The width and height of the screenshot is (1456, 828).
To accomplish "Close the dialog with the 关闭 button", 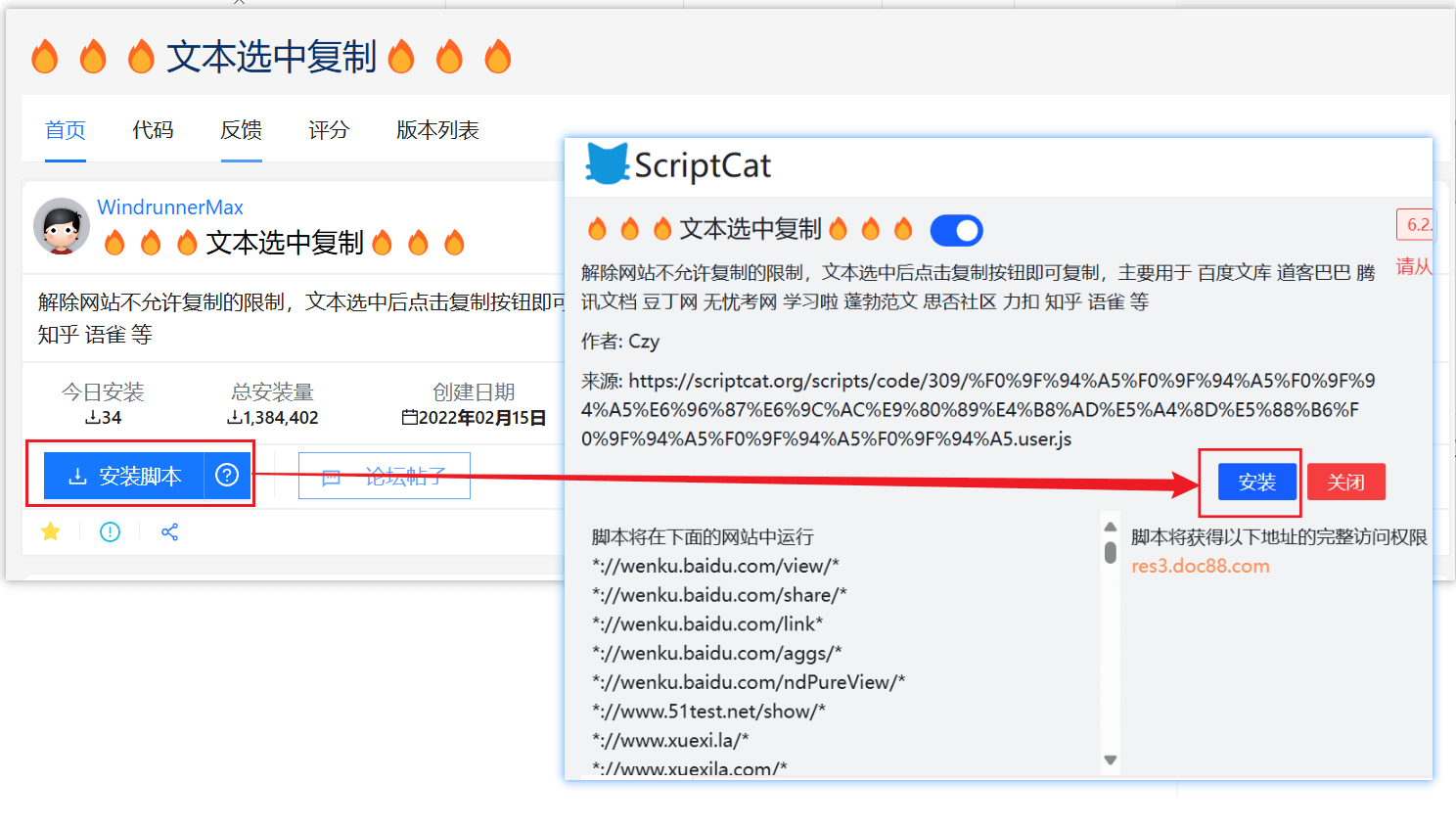I will [x=1346, y=482].
